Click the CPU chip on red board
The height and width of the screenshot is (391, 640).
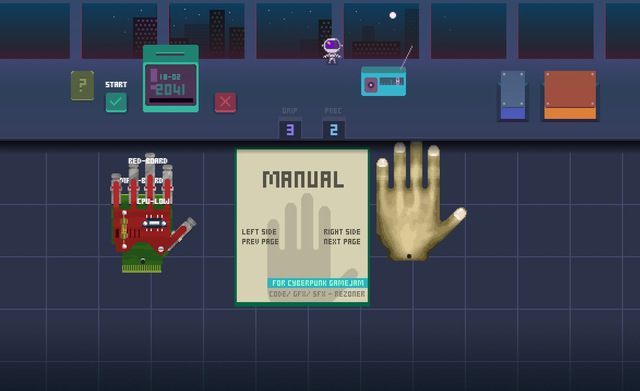tap(154, 223)
